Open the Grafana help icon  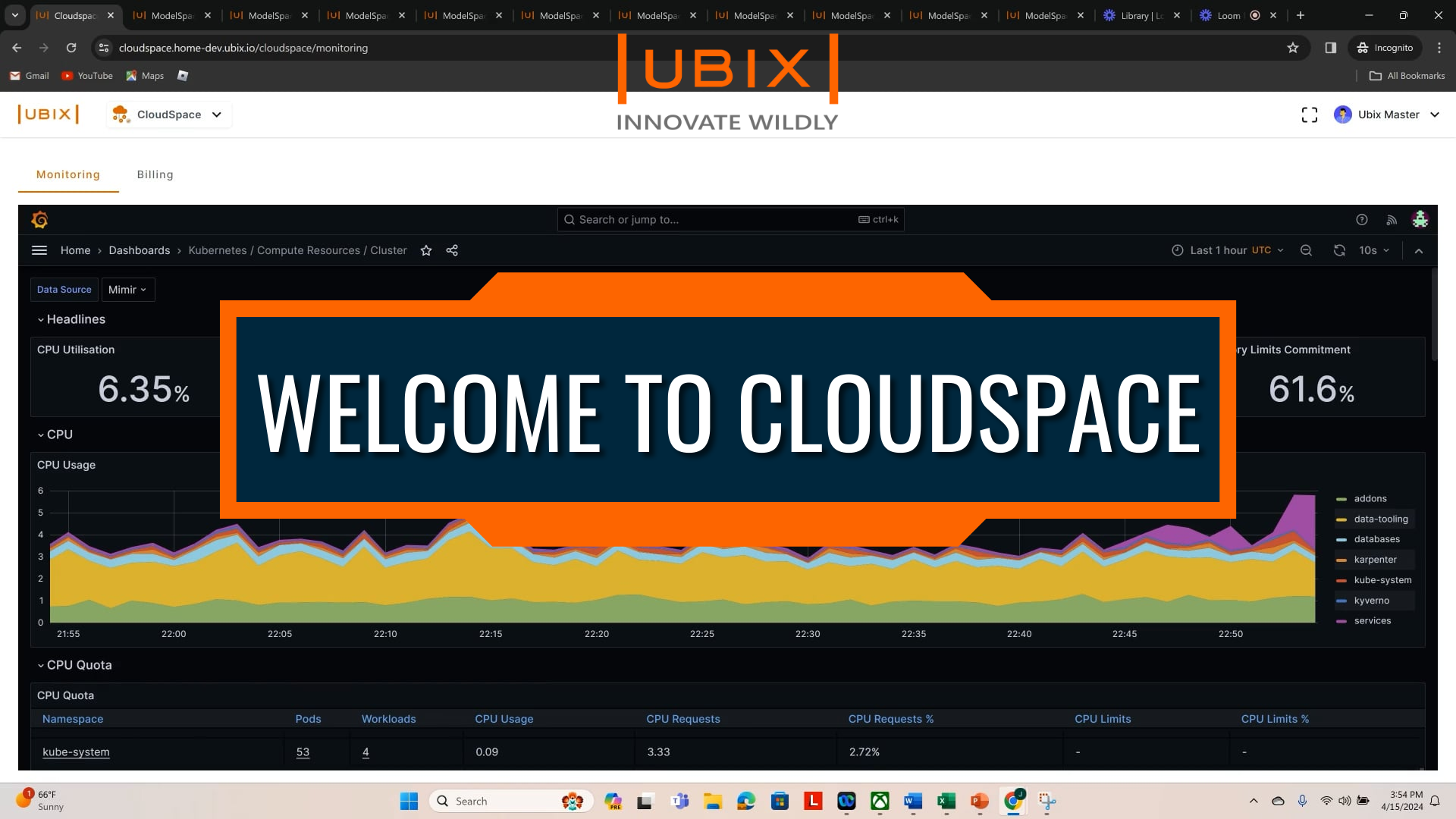coord(1362,220)
